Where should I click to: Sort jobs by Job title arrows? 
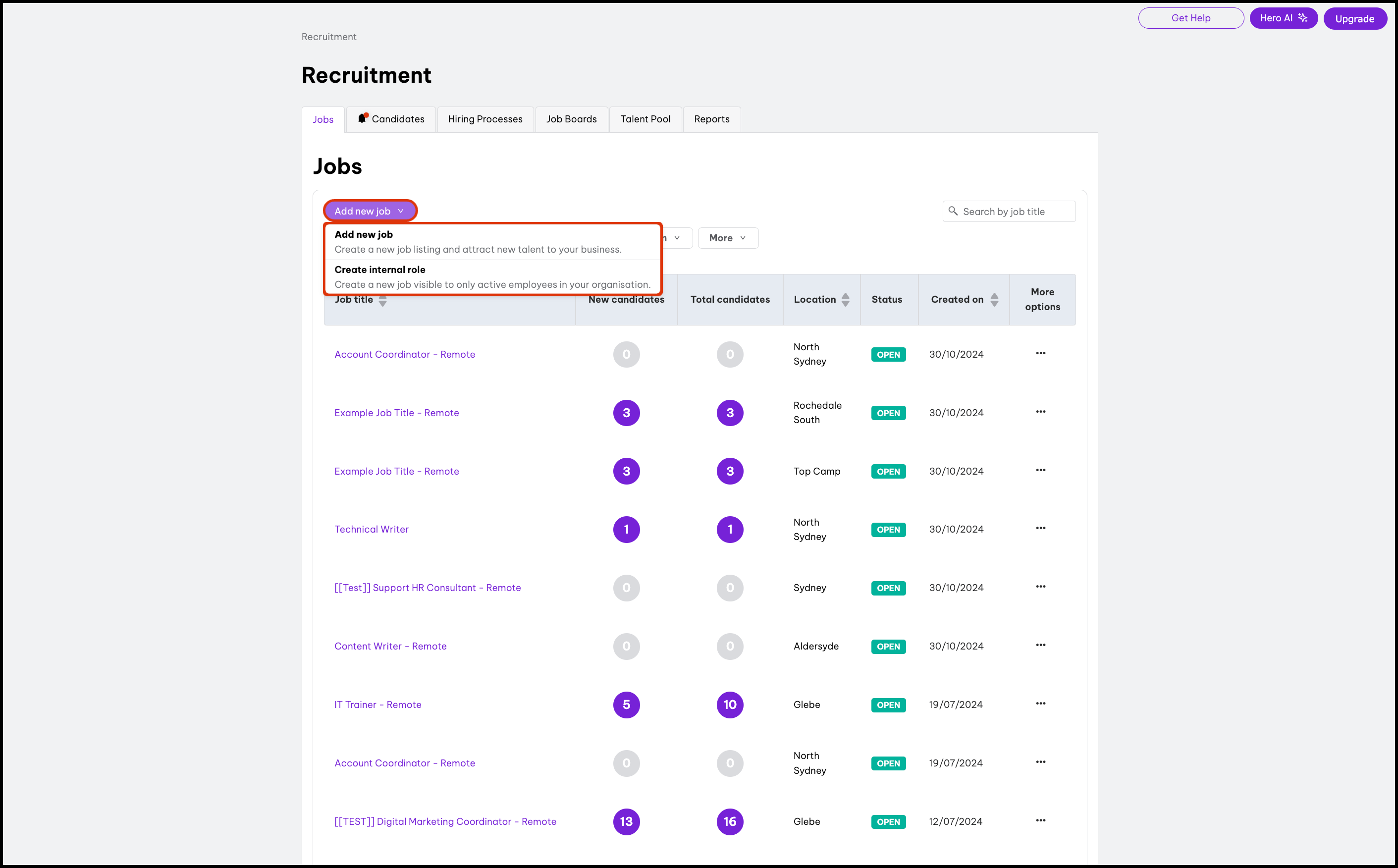pyautogui.click(x=383, y=302)
